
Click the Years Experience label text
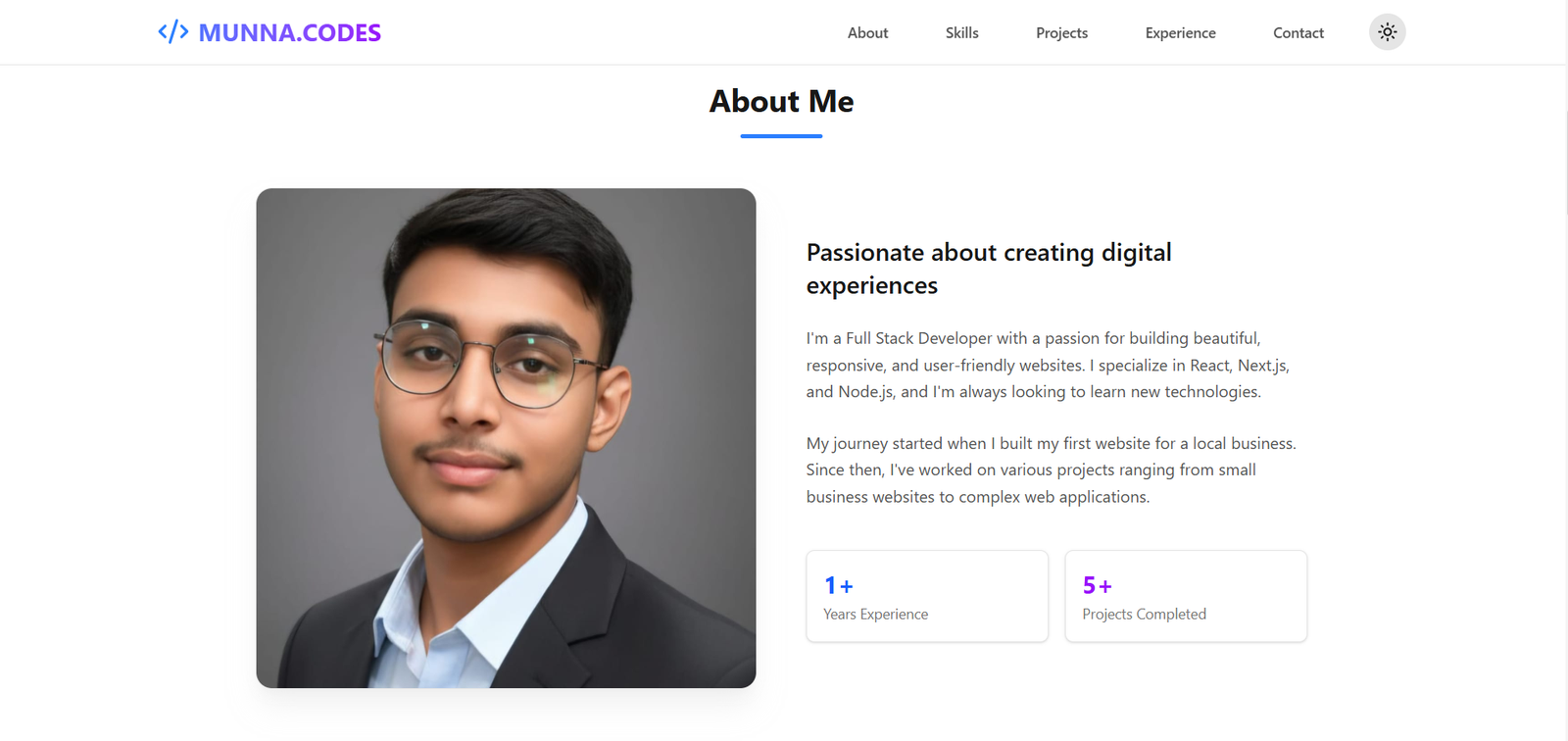[875, 614]
